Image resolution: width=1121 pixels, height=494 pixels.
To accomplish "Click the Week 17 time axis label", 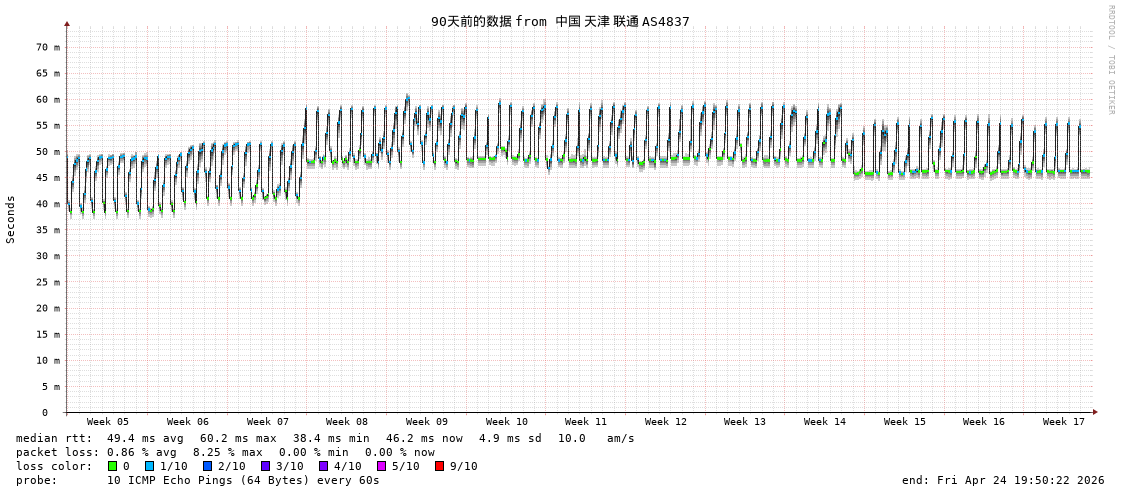I will (x=1063, y=422).
